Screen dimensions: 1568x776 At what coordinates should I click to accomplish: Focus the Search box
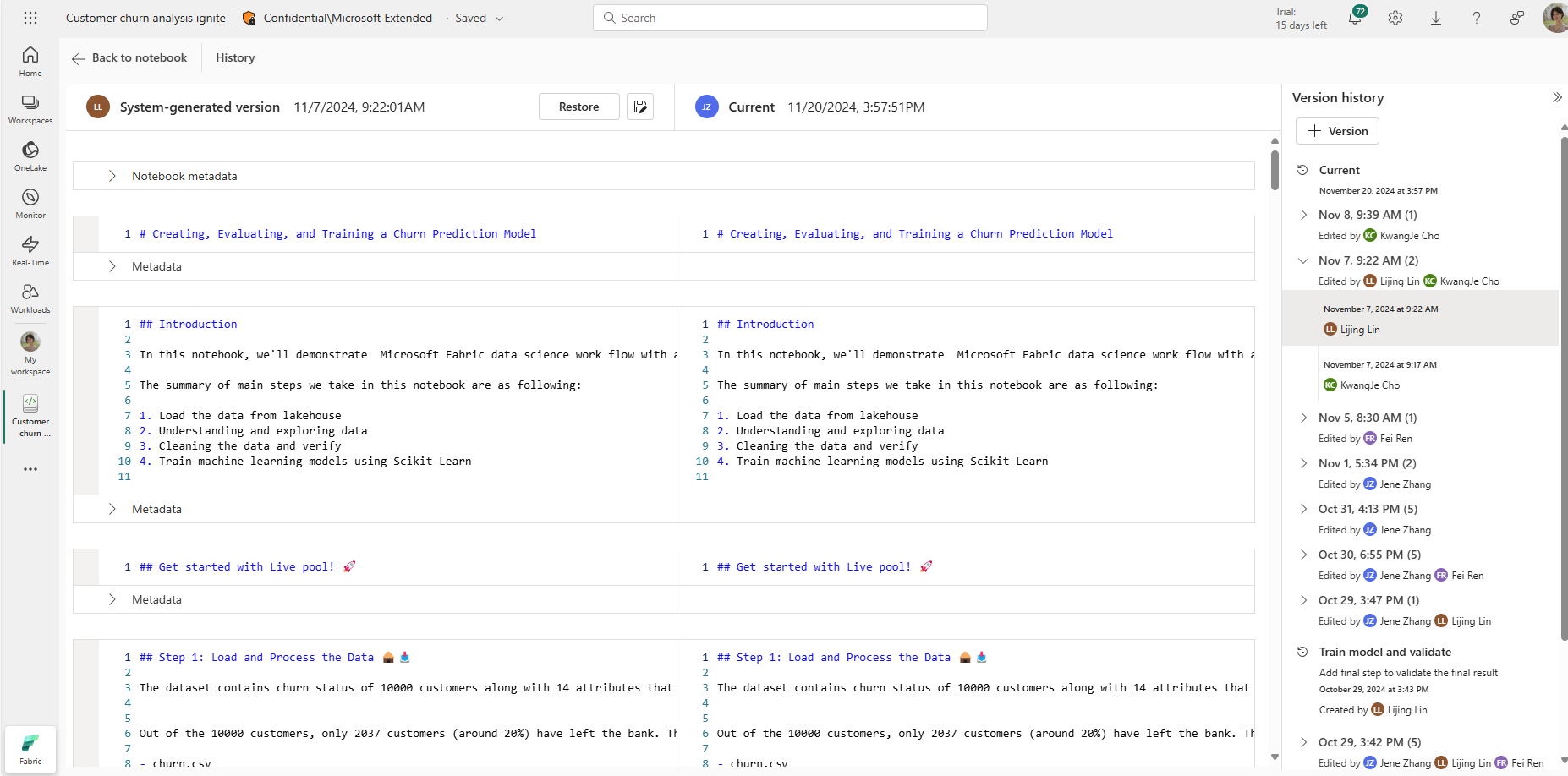tap(790, 18)
